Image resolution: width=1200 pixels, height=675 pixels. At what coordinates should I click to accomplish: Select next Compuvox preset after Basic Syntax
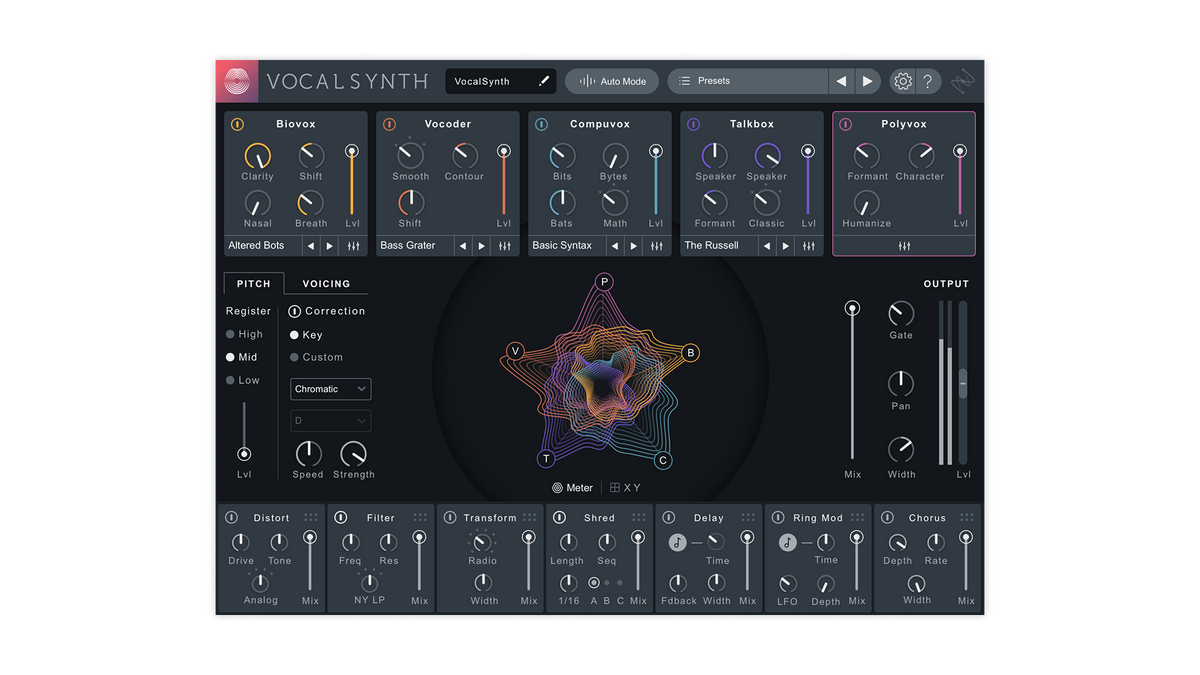634,246
